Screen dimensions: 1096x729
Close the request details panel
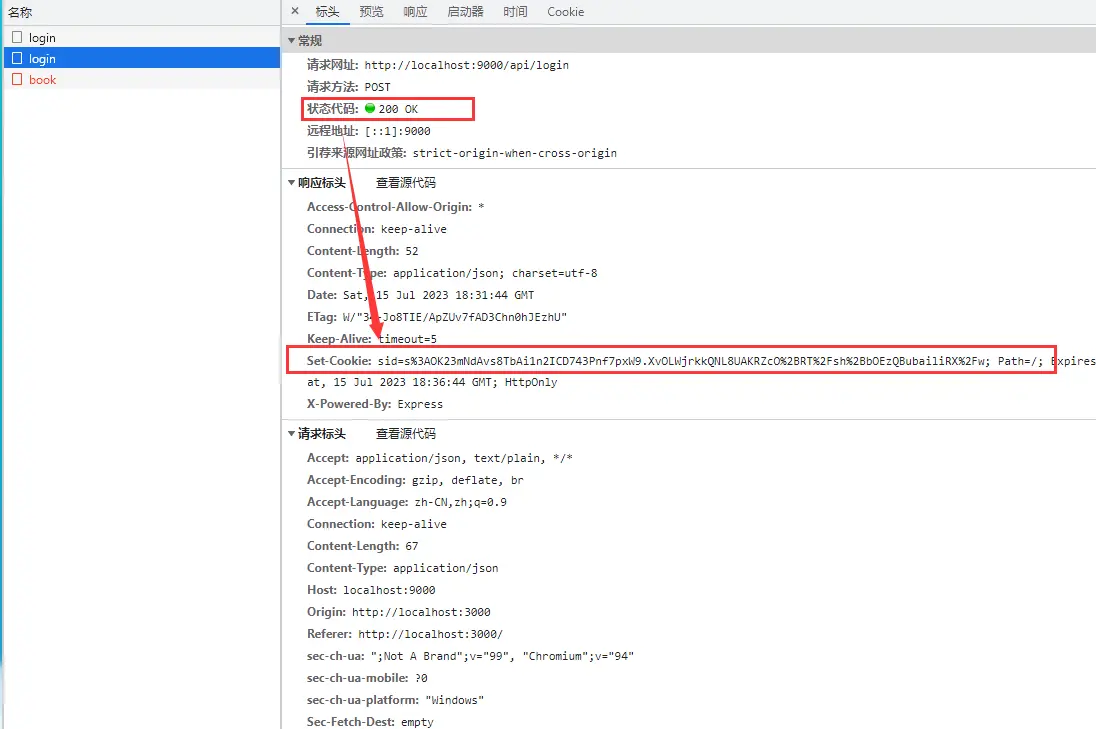[295, 11]
